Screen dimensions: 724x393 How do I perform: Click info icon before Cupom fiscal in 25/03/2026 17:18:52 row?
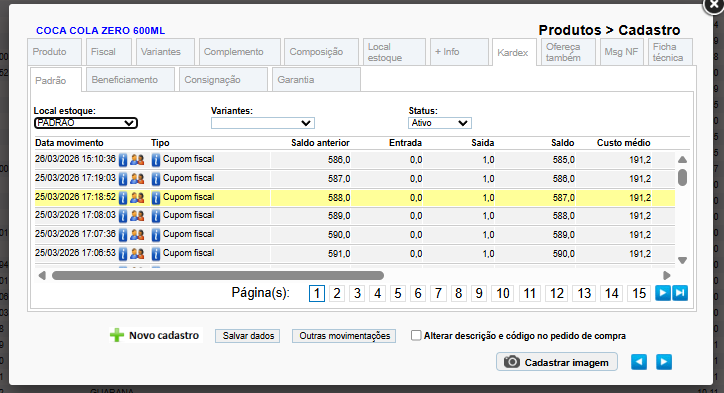click(156, 198)
